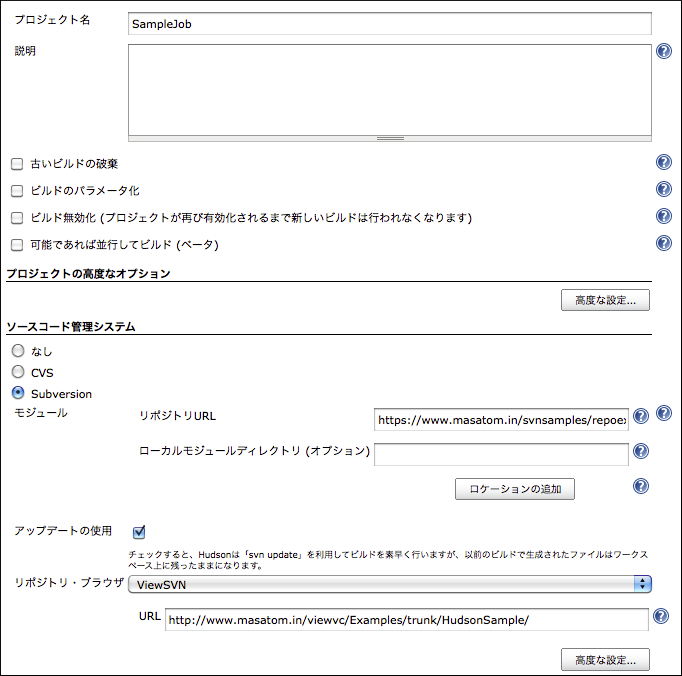Open help for ビルドのパラメータ化 option
Screen dimensions: 682x676
(x=663, y=190)
